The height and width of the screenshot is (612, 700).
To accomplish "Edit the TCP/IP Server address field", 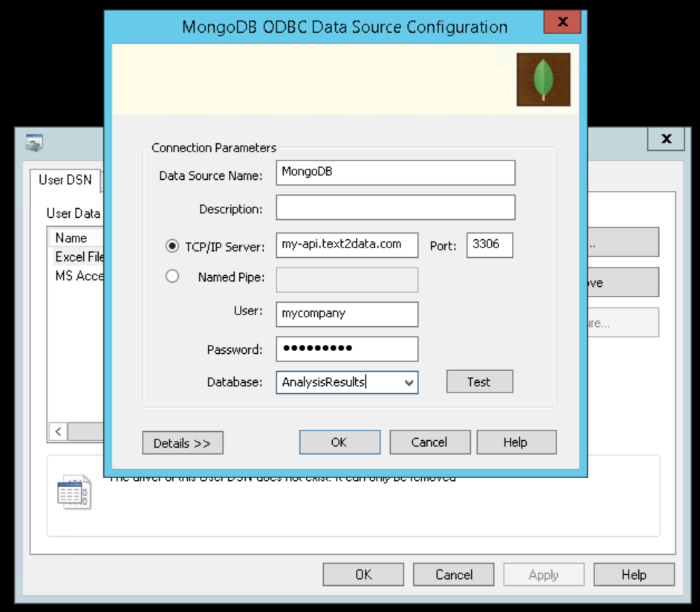I will [347, 245].
